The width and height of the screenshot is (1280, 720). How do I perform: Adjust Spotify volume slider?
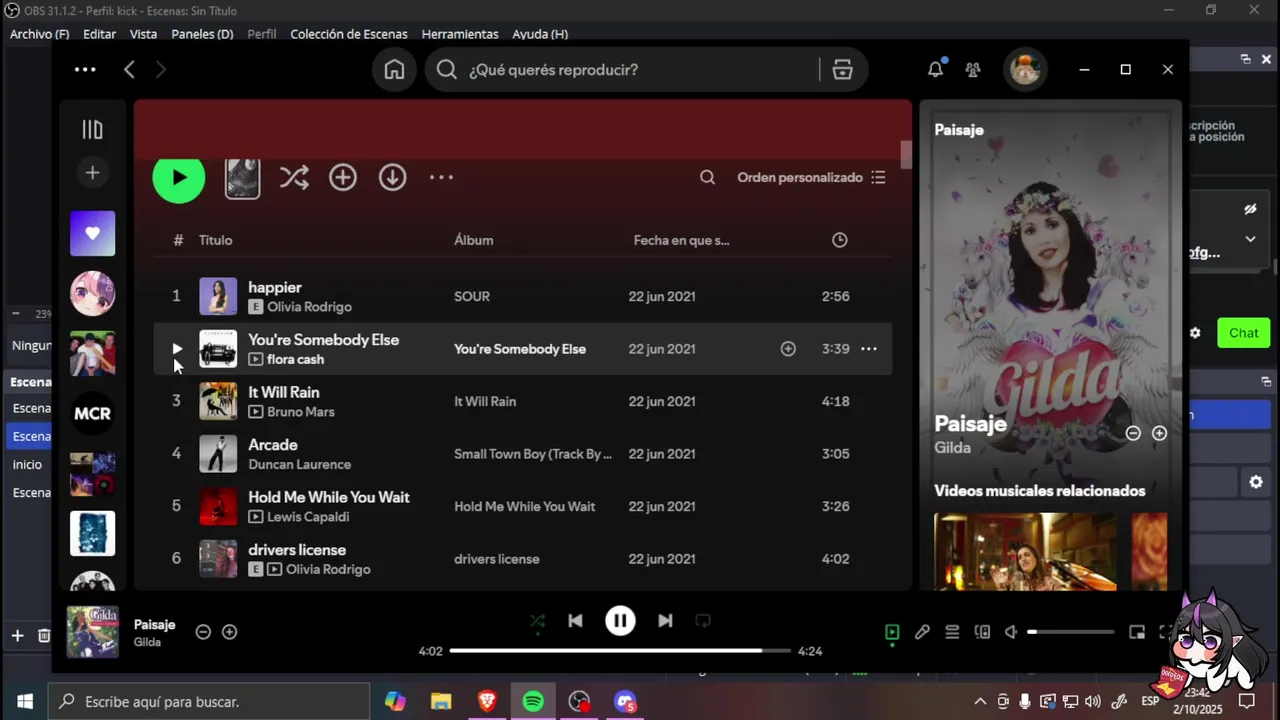[1071, 632]
